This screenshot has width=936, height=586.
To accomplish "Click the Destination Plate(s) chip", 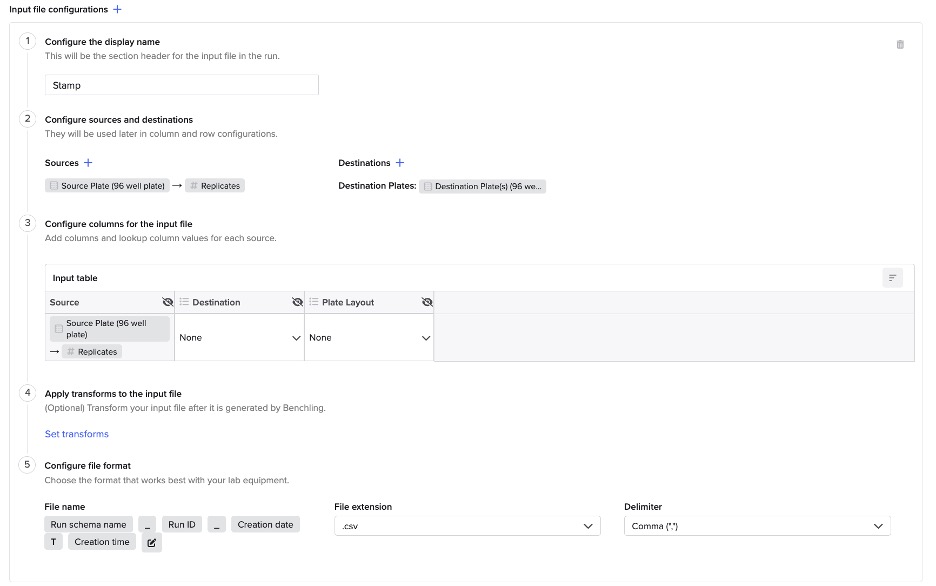I will (483, 186).
